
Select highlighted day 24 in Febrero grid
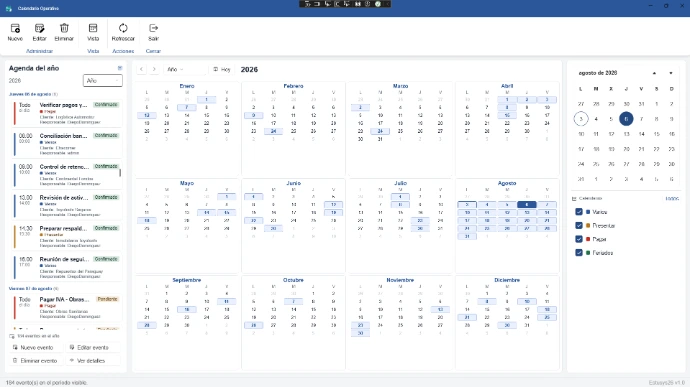click(273, 131)
